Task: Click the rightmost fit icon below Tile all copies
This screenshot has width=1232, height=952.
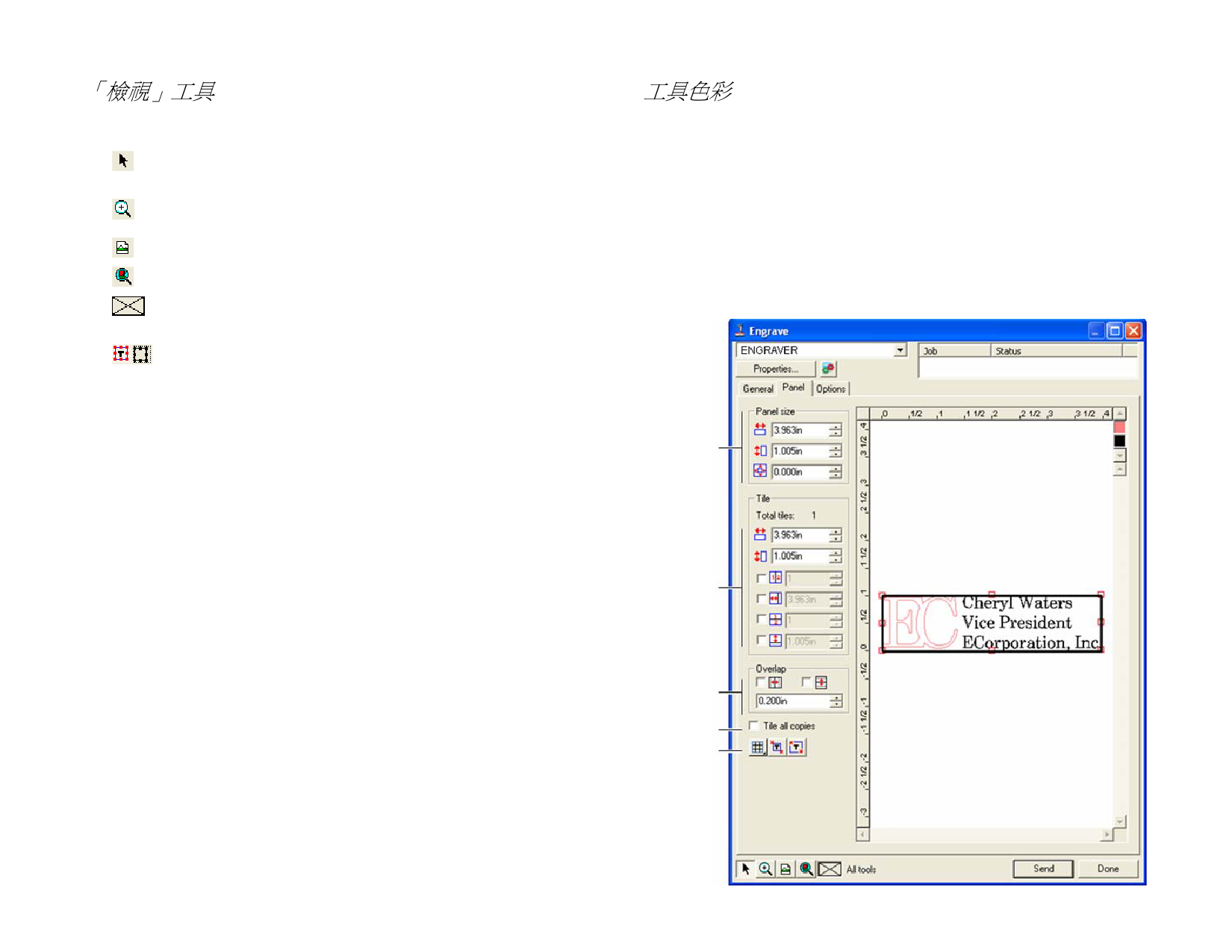Action: 797,747
